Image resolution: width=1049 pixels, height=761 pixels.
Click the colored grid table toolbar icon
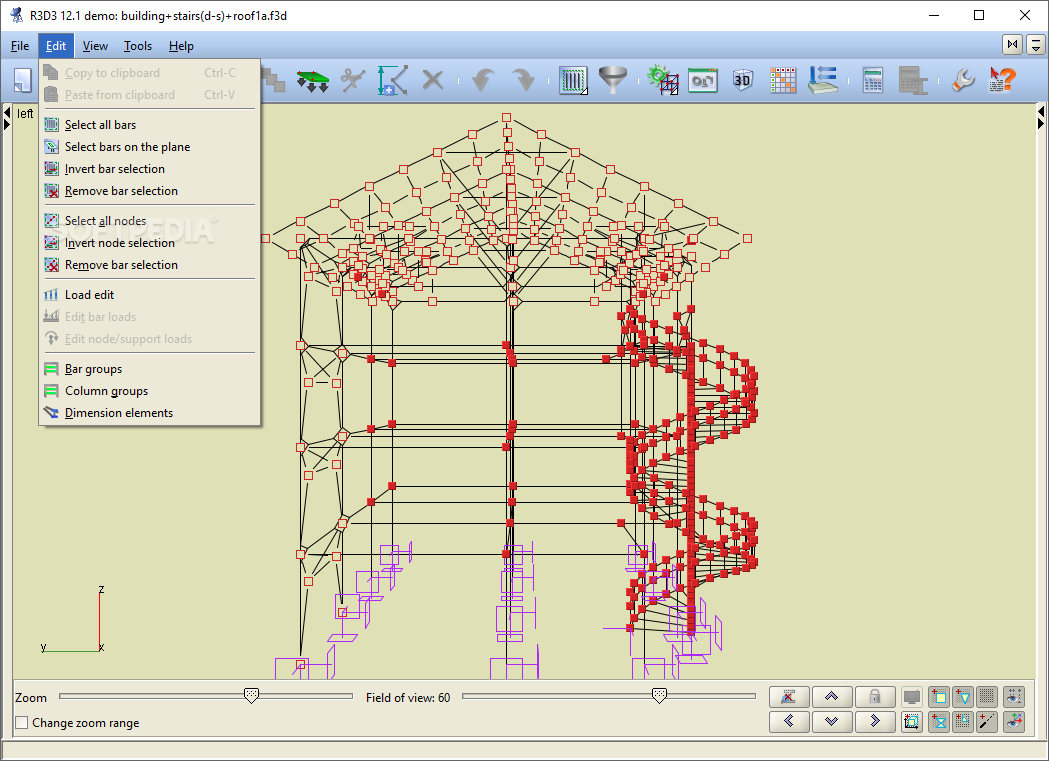click(783, 80)
